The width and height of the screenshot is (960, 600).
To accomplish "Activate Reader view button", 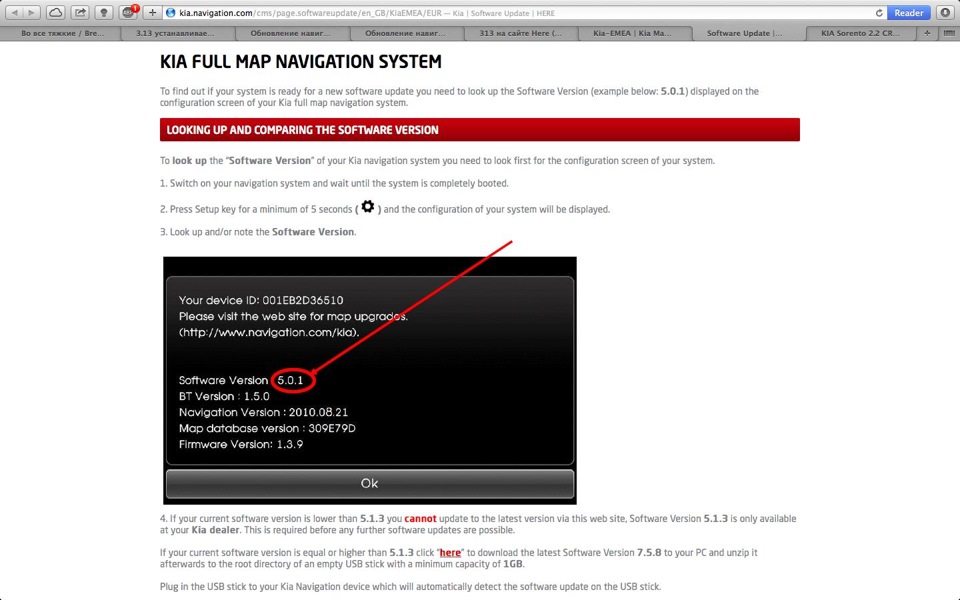I will [x=909, y=12].
